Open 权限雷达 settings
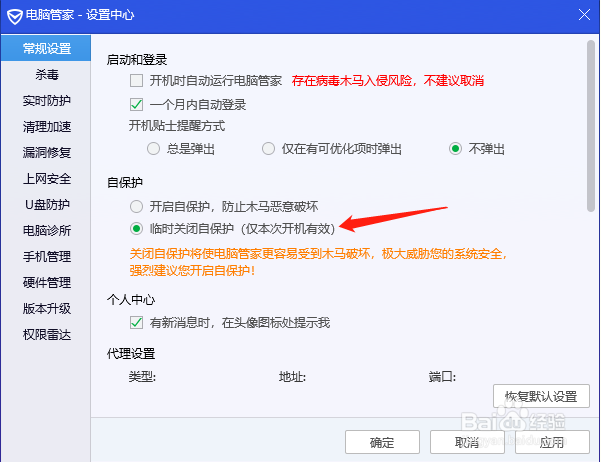This screenshot has width=601, height=462. (46, 335)
